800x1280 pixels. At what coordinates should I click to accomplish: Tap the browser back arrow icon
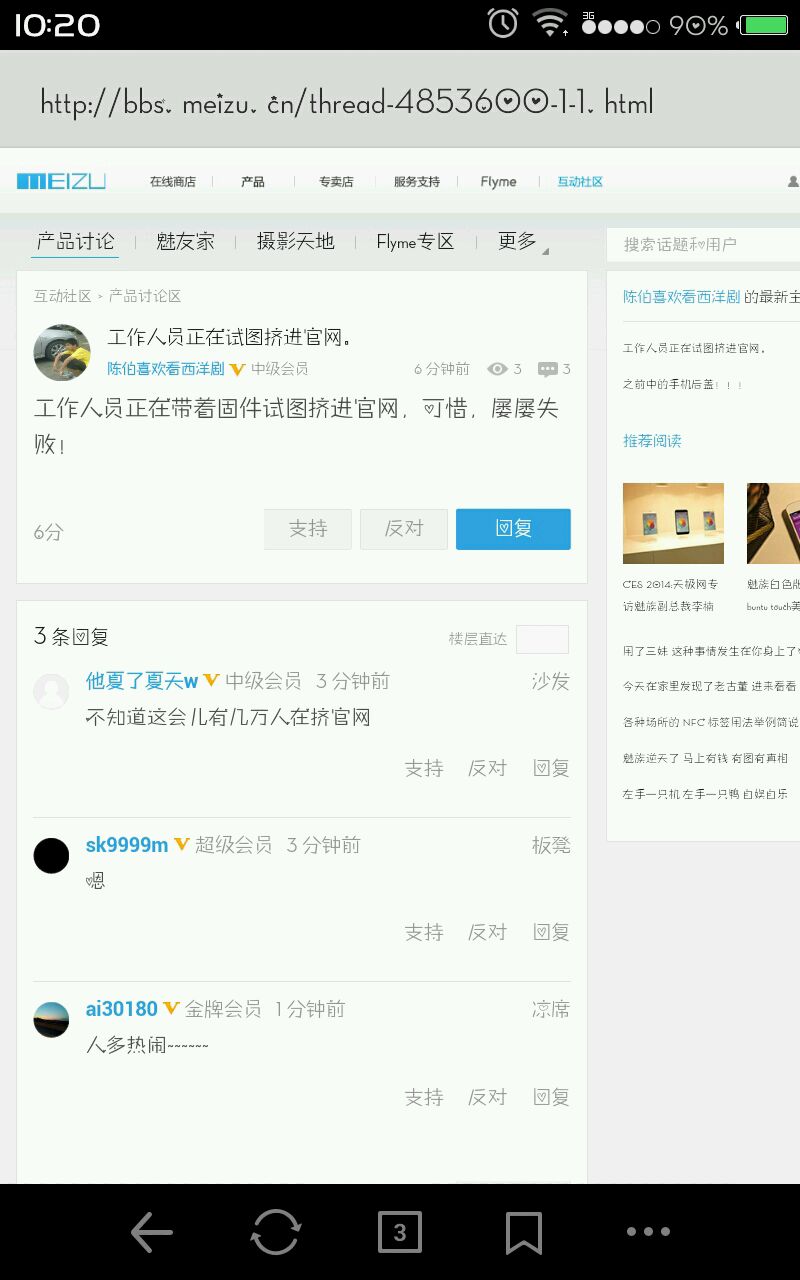pyautogui.click(x=152, y=1232)
